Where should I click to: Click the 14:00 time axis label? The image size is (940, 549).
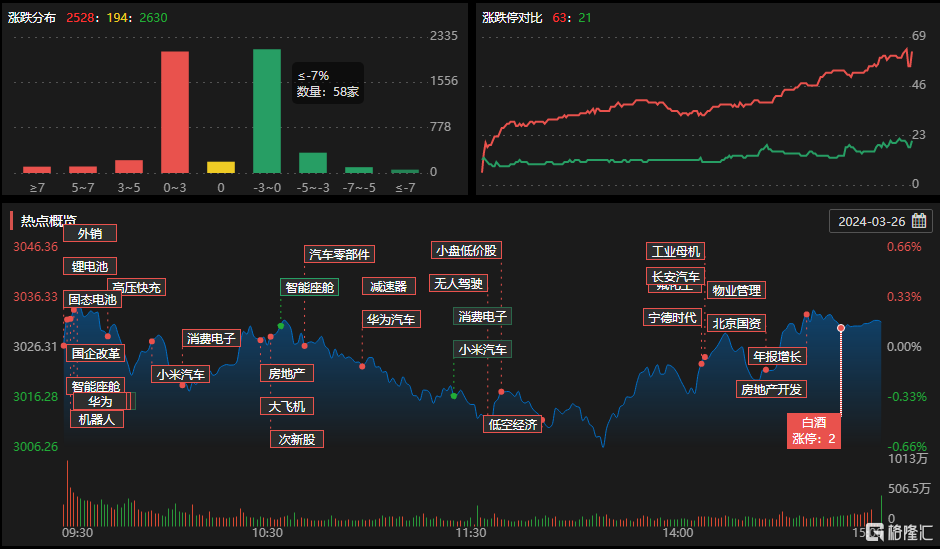pos(678,532)
